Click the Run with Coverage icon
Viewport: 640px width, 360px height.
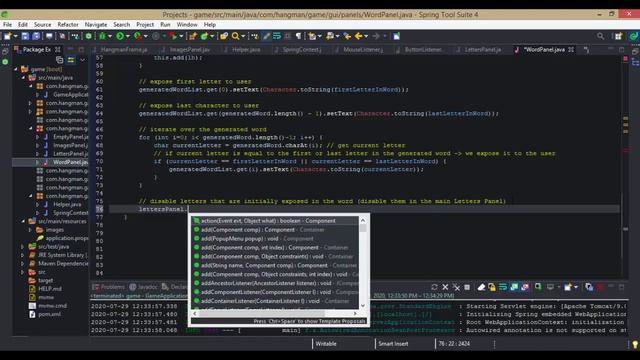(x=138, y=36)
